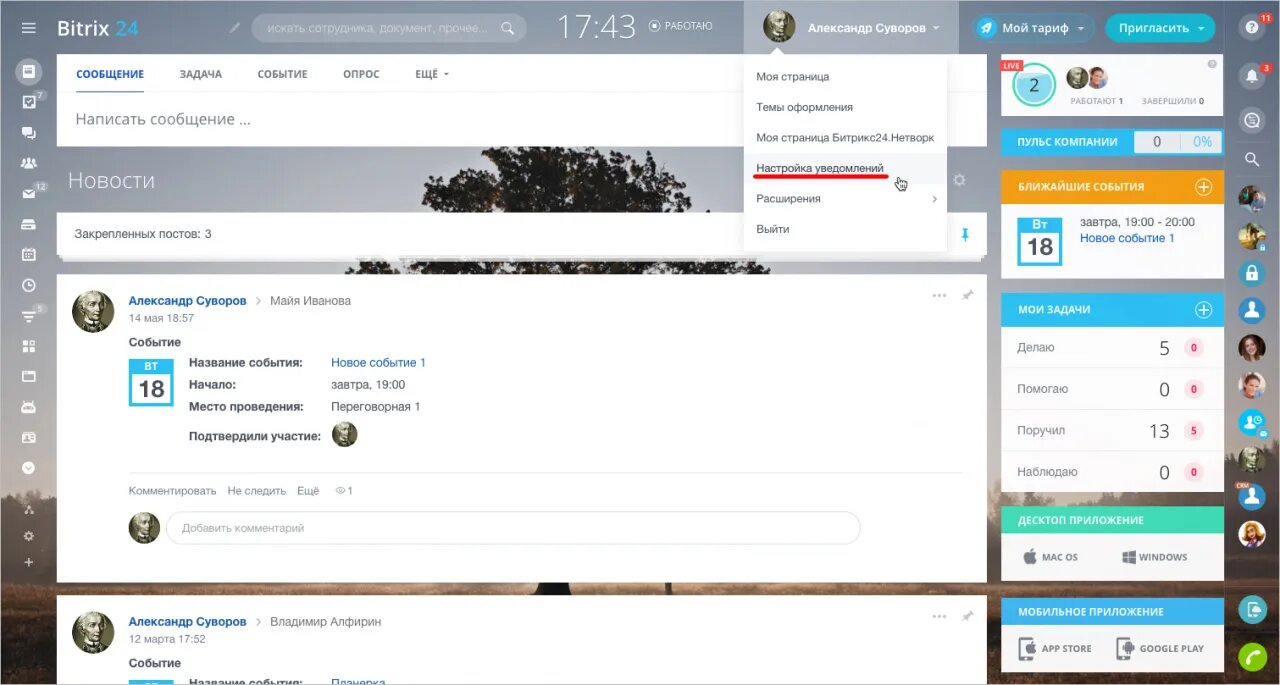Click the pin icon by Закрепленных постов
This screenshot has width=1280, height=685.
point(965,234)
